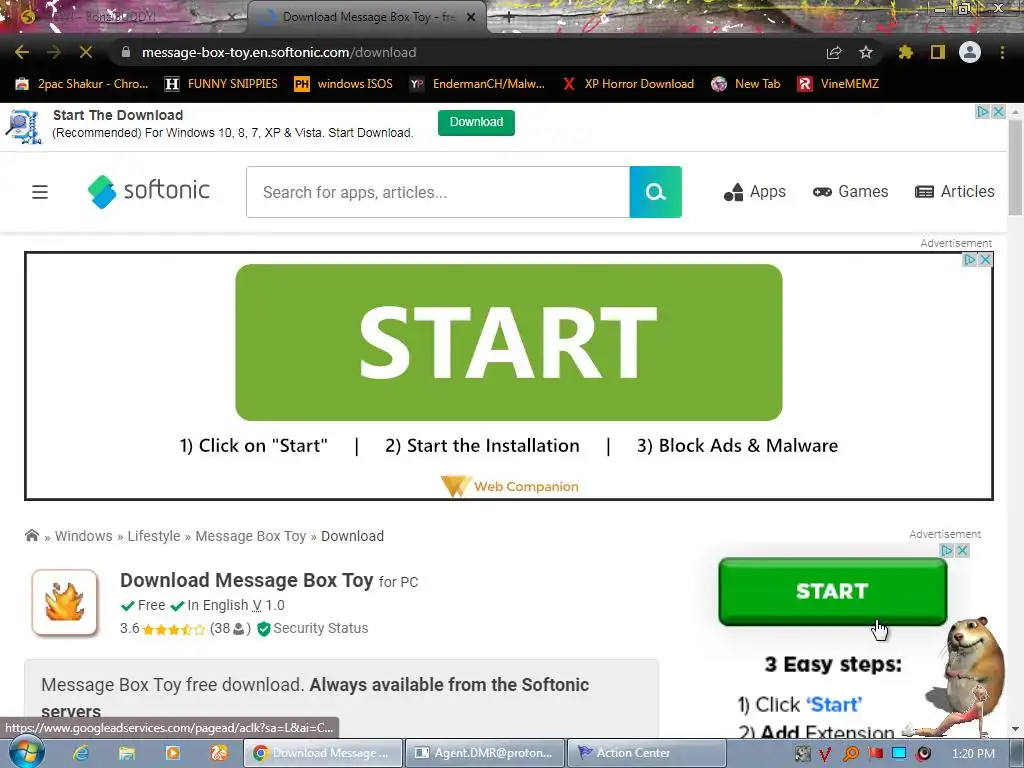Close the top banner ad with X

(999, 112)
